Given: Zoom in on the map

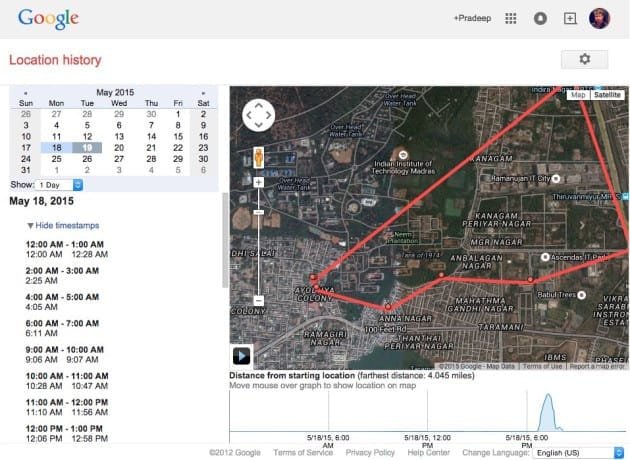Looking at the screenshot, I should [x=258, y=182].
